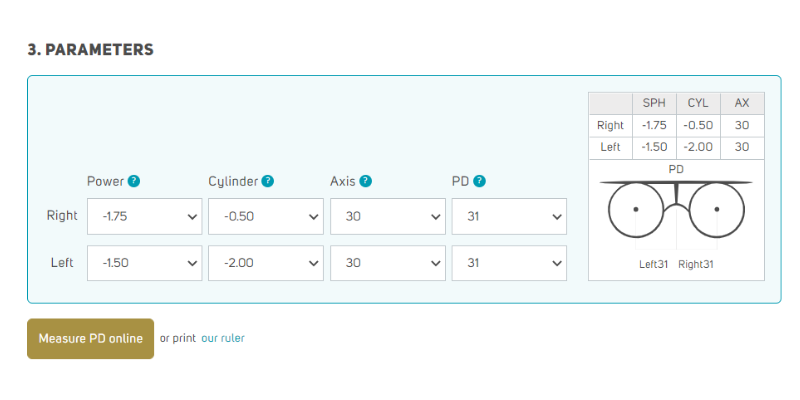Open the Left eye Axis dropdown
The image size is (800, 400).
(388, 263)
